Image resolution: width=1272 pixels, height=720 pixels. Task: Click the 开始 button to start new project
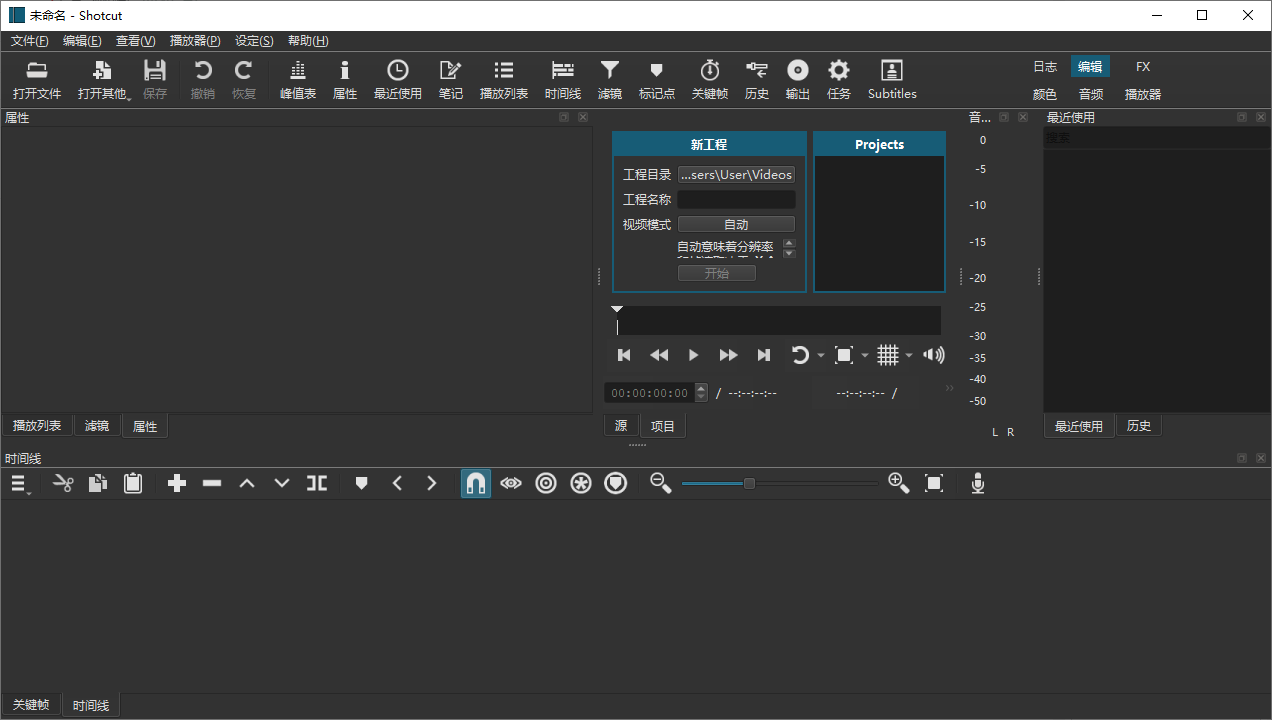point(717,272)
